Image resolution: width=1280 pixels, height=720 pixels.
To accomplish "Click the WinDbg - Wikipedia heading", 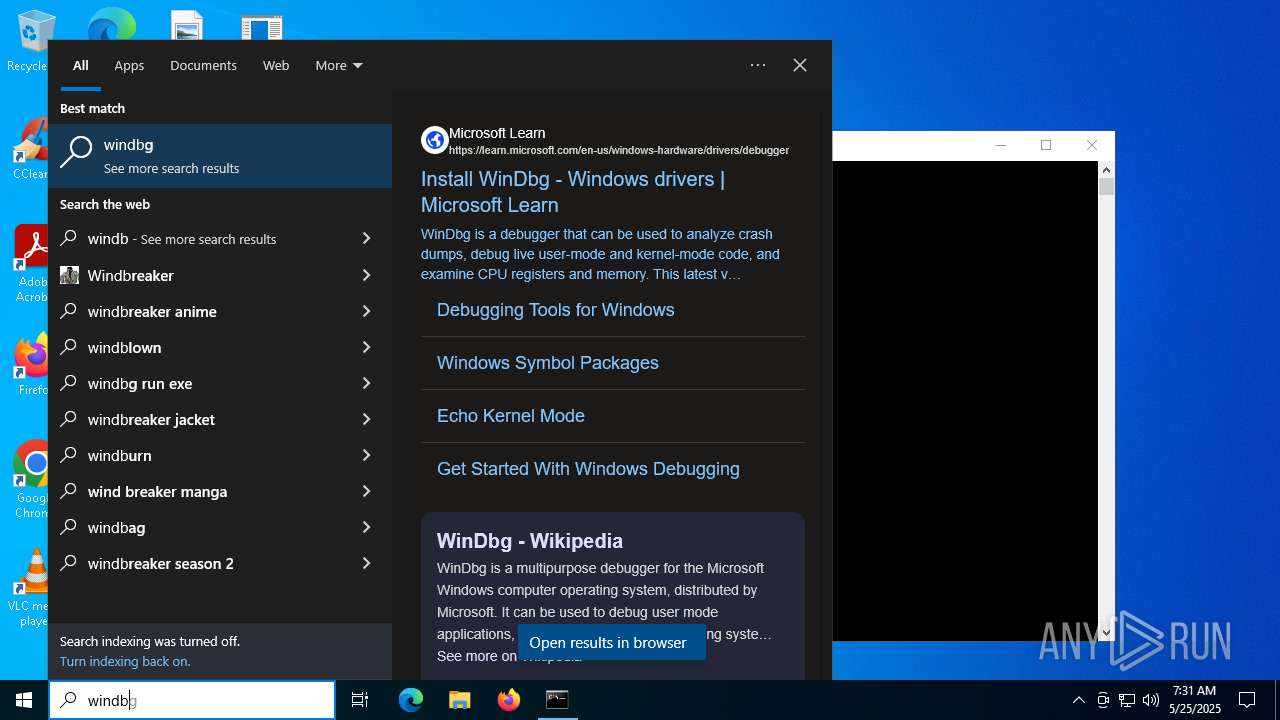I will (x=530, y=541).
